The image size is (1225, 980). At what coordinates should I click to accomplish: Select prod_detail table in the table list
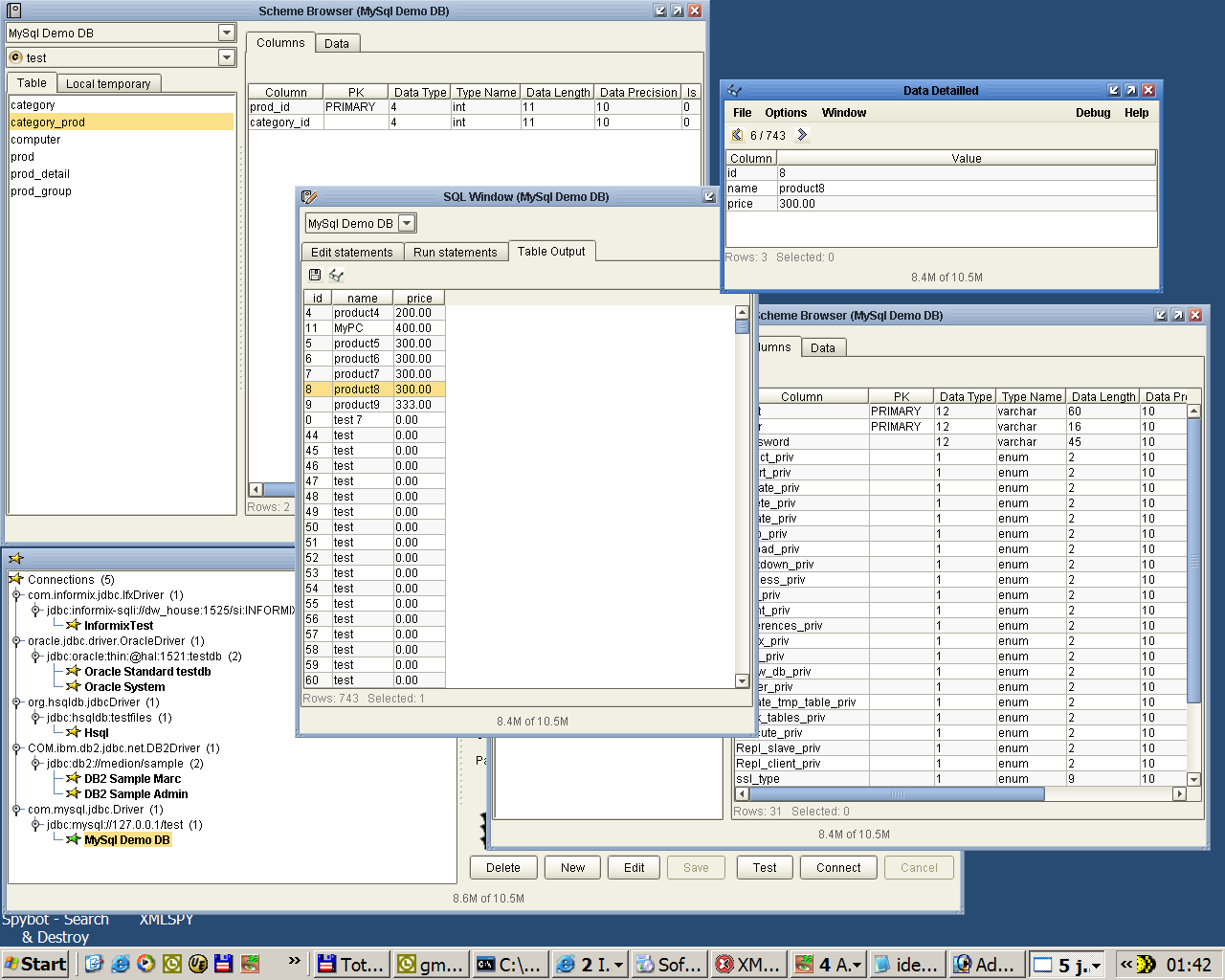click(40, 174)
